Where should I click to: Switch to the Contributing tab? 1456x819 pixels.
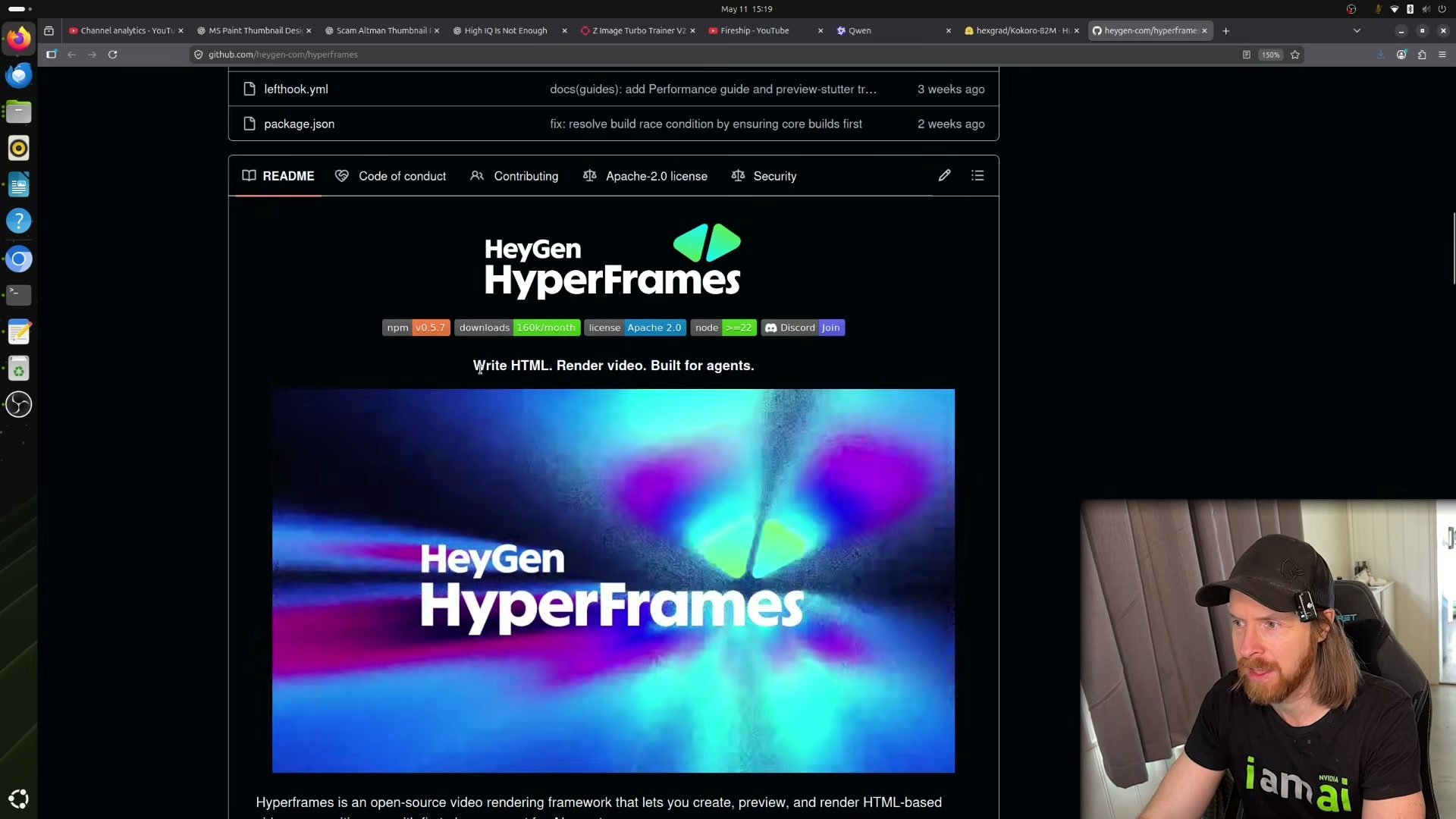514,176
